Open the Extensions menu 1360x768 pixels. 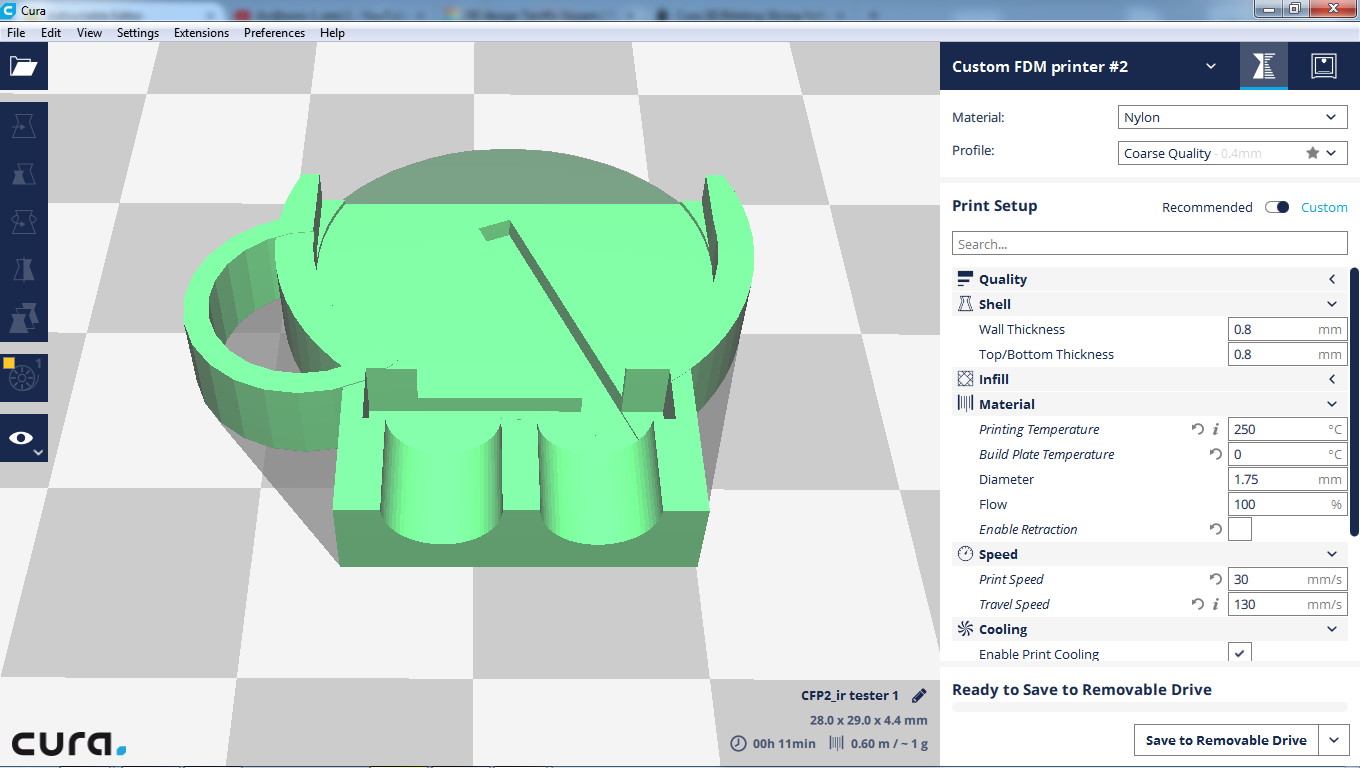point(201,33)
